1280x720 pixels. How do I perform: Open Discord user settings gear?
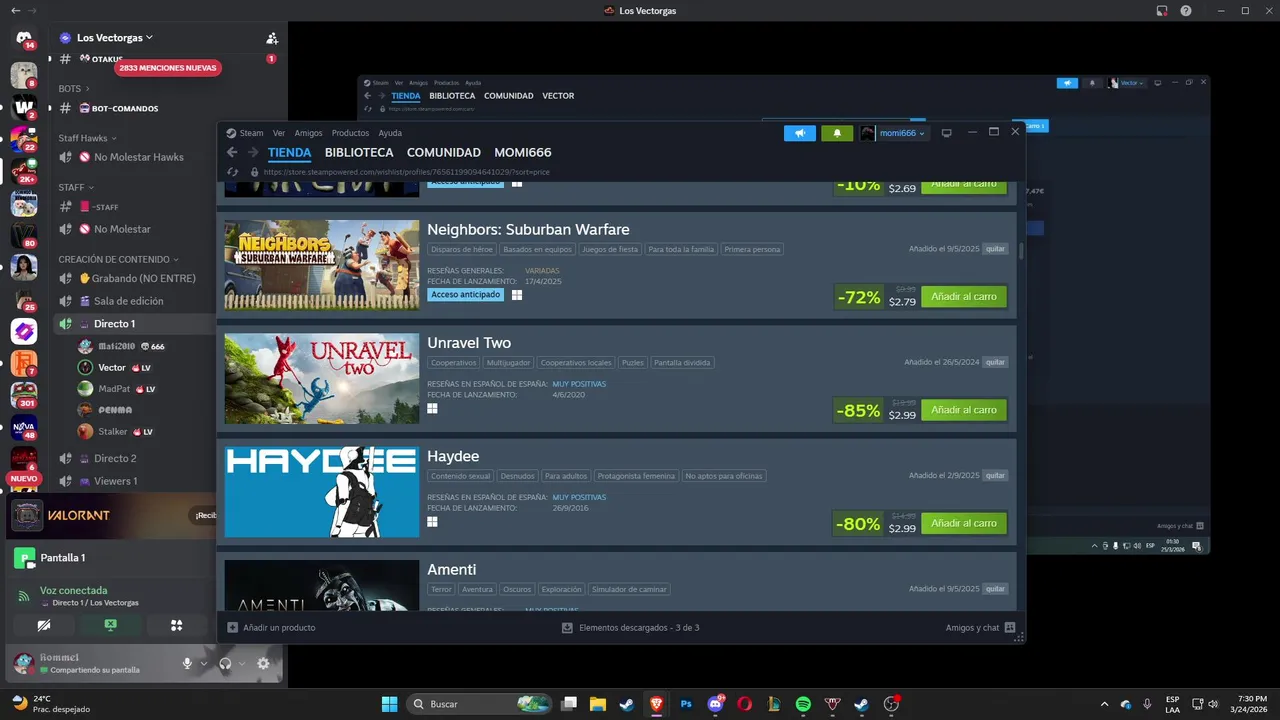click(x=263, y=663)
